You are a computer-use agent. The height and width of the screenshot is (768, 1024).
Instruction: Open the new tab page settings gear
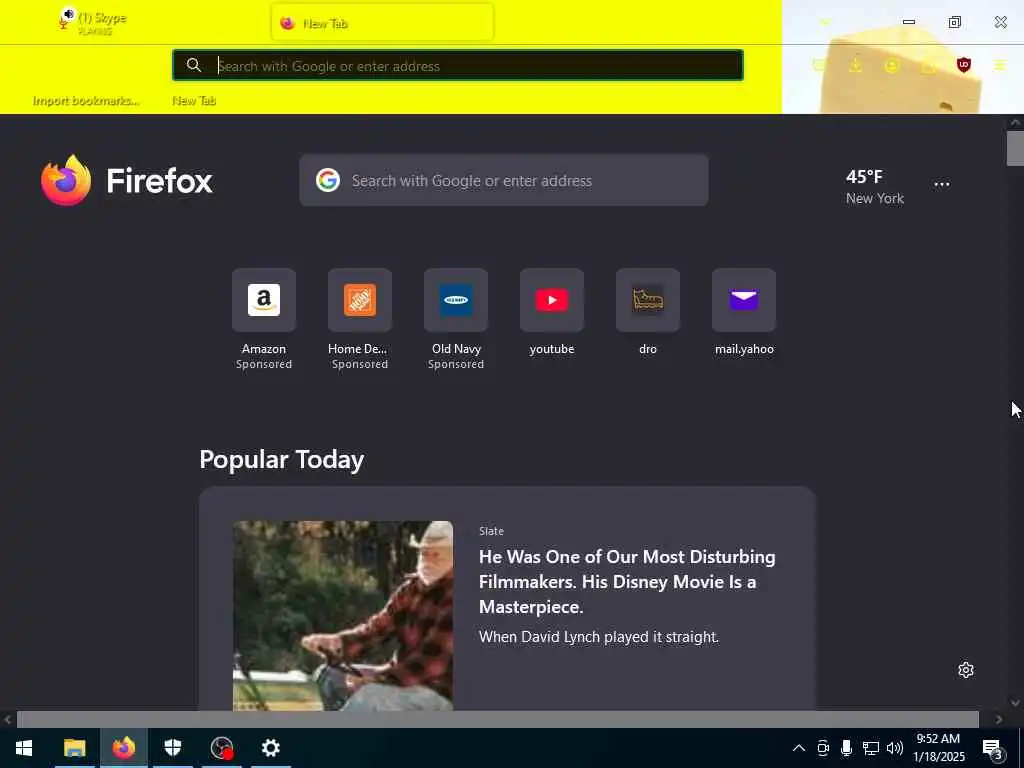click(x=966, y=670)
